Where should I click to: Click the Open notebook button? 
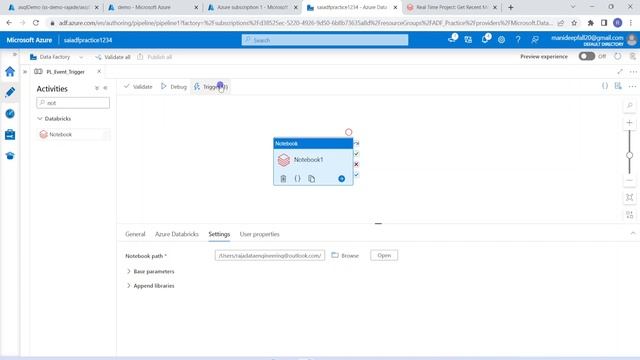pos(384,256)
